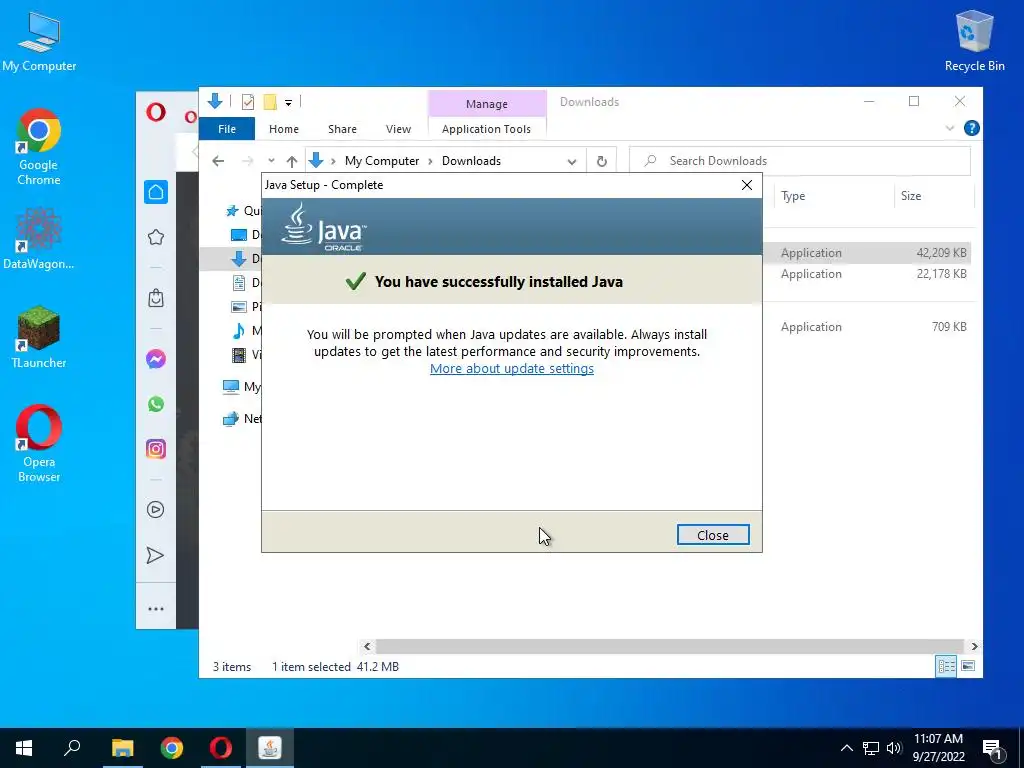Open WhatsApp in Opera sidebar
Screen dimensions: 1024x768
pyautogui.click(x=155, y=404)
